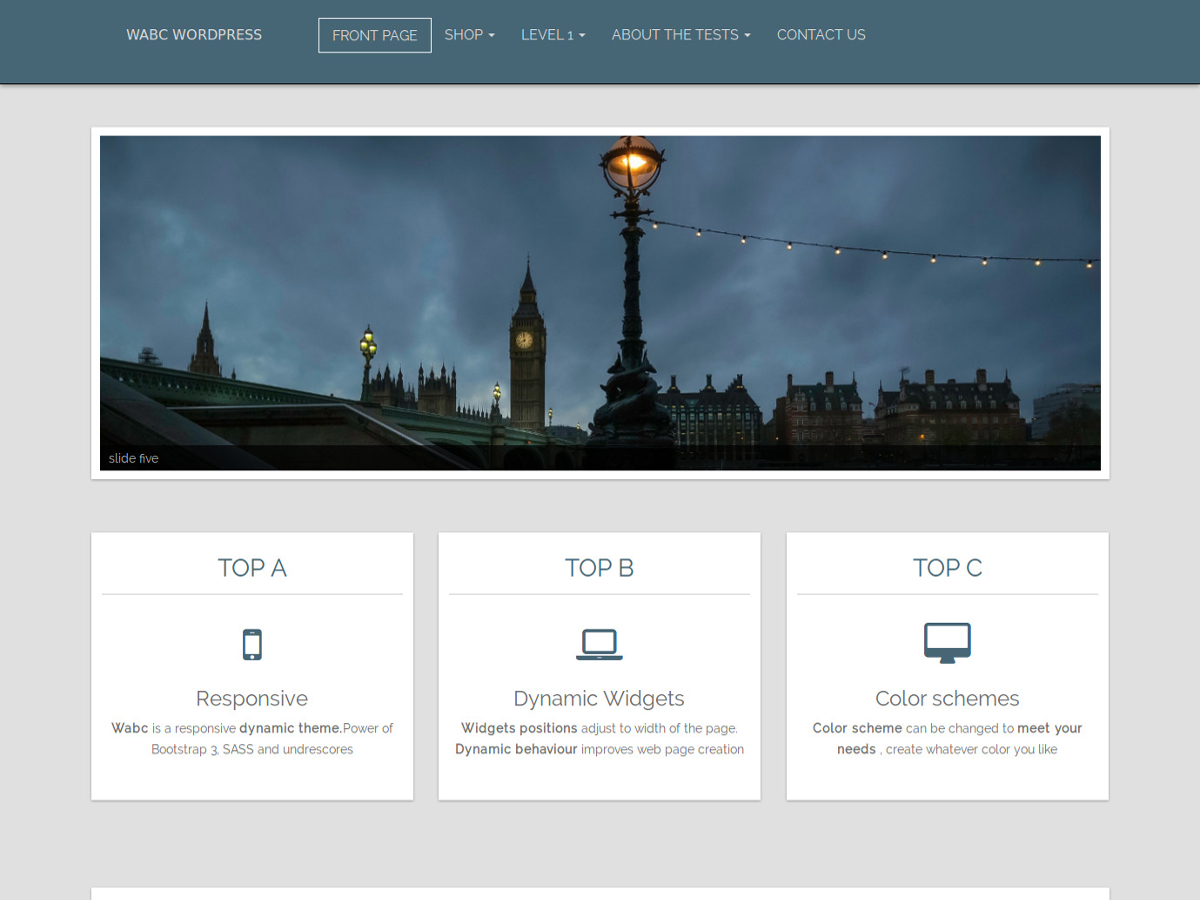
Task: Open the CONTACT US menu item
Action: click(821, 34)
